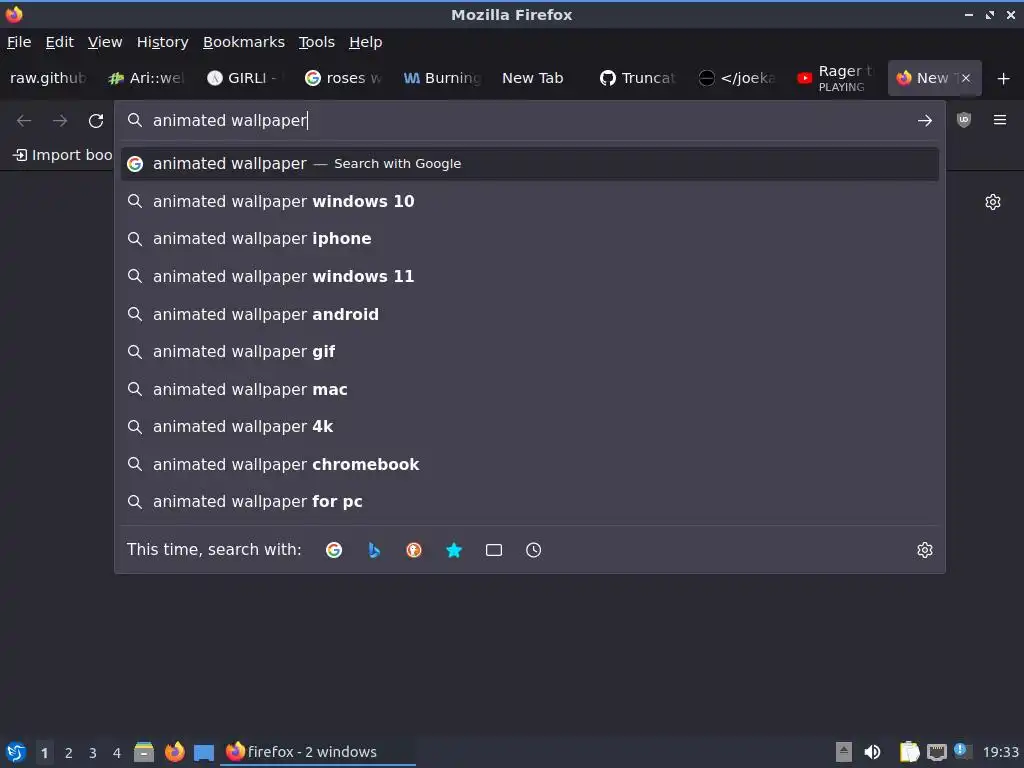Image resolution: width=1024 pixels, height=768 pixels.
Task: Click in the address bar text field
Action: click(x=529, y=120)
